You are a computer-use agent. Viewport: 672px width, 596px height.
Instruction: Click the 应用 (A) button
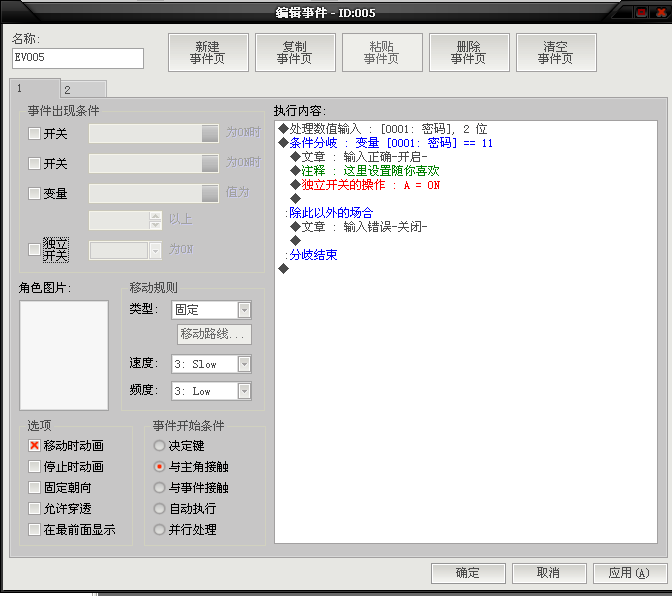click(630, 573)
